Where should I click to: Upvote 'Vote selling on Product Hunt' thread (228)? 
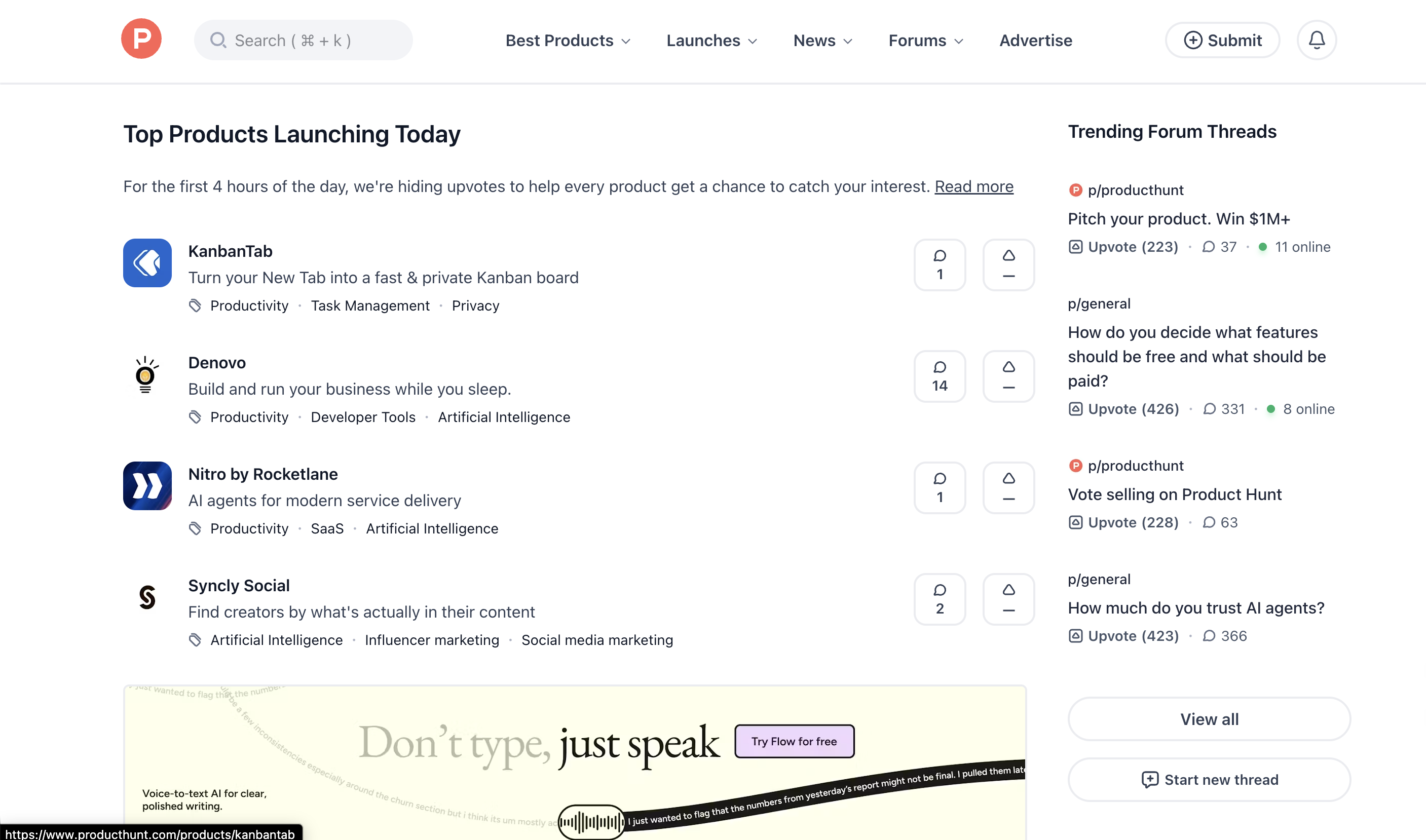click(1123, 522)
